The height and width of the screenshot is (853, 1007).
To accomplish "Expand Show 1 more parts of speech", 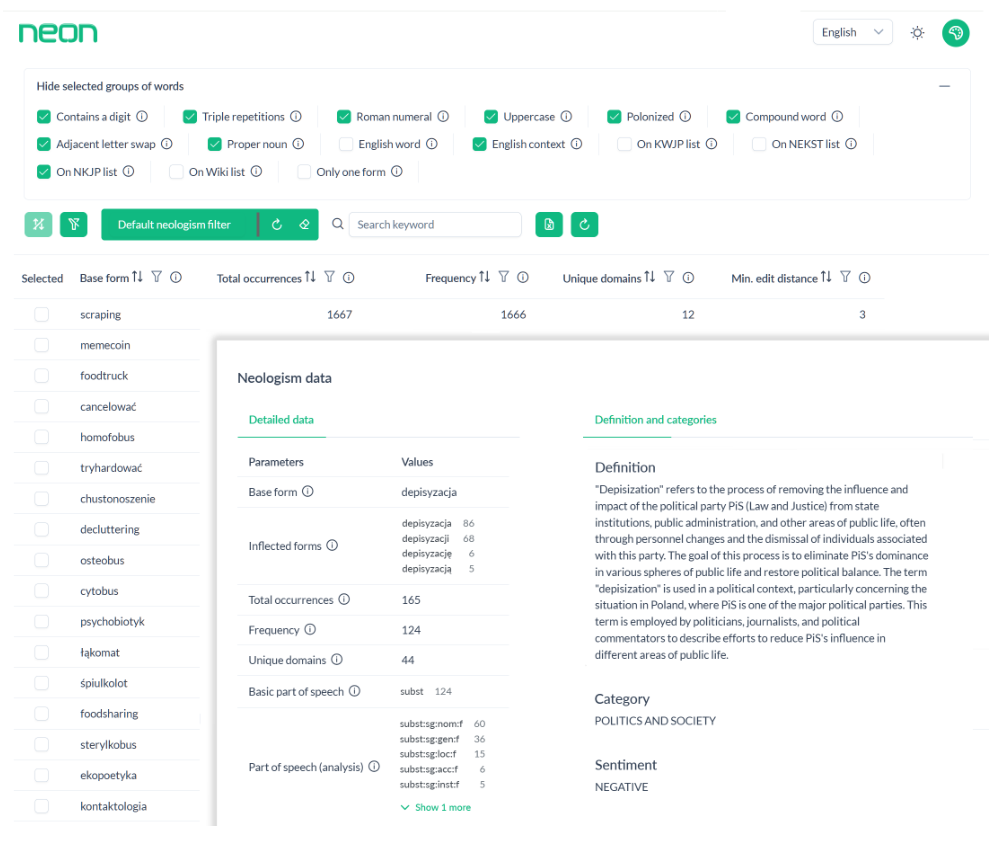I will pyautogui.click(x=435, y=807).
